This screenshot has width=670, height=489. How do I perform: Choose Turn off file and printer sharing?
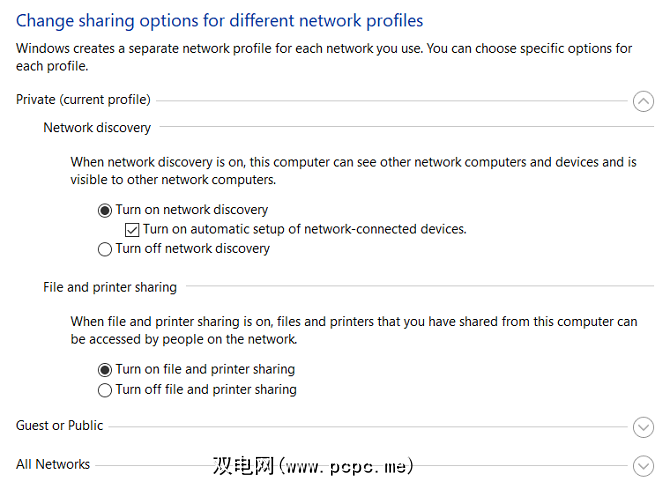105,389
